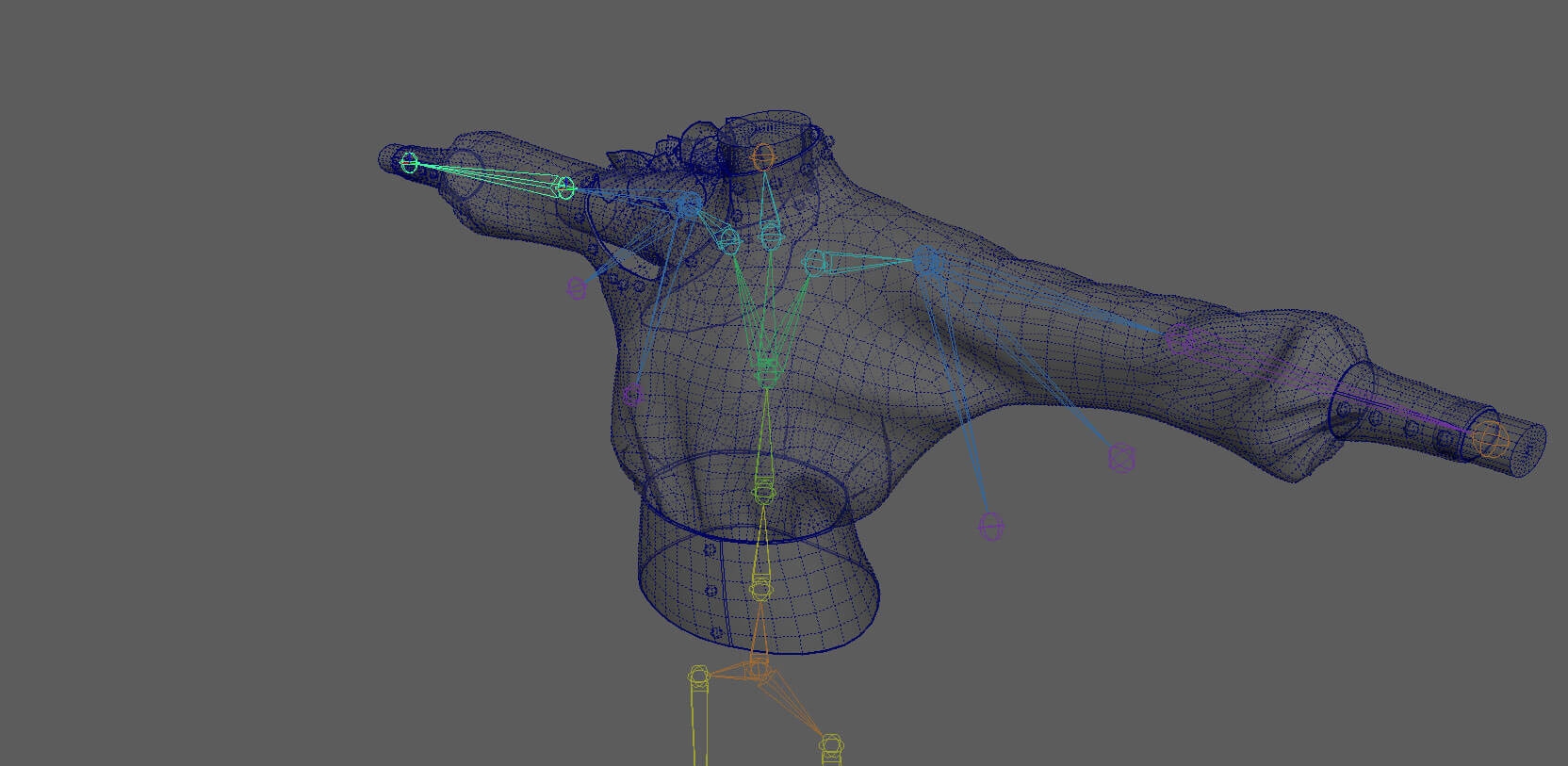The width and height of the screenshot is (1568, 766).
Task: Pick the blue shoulder joint of the short arm
Action: (690, 204)
